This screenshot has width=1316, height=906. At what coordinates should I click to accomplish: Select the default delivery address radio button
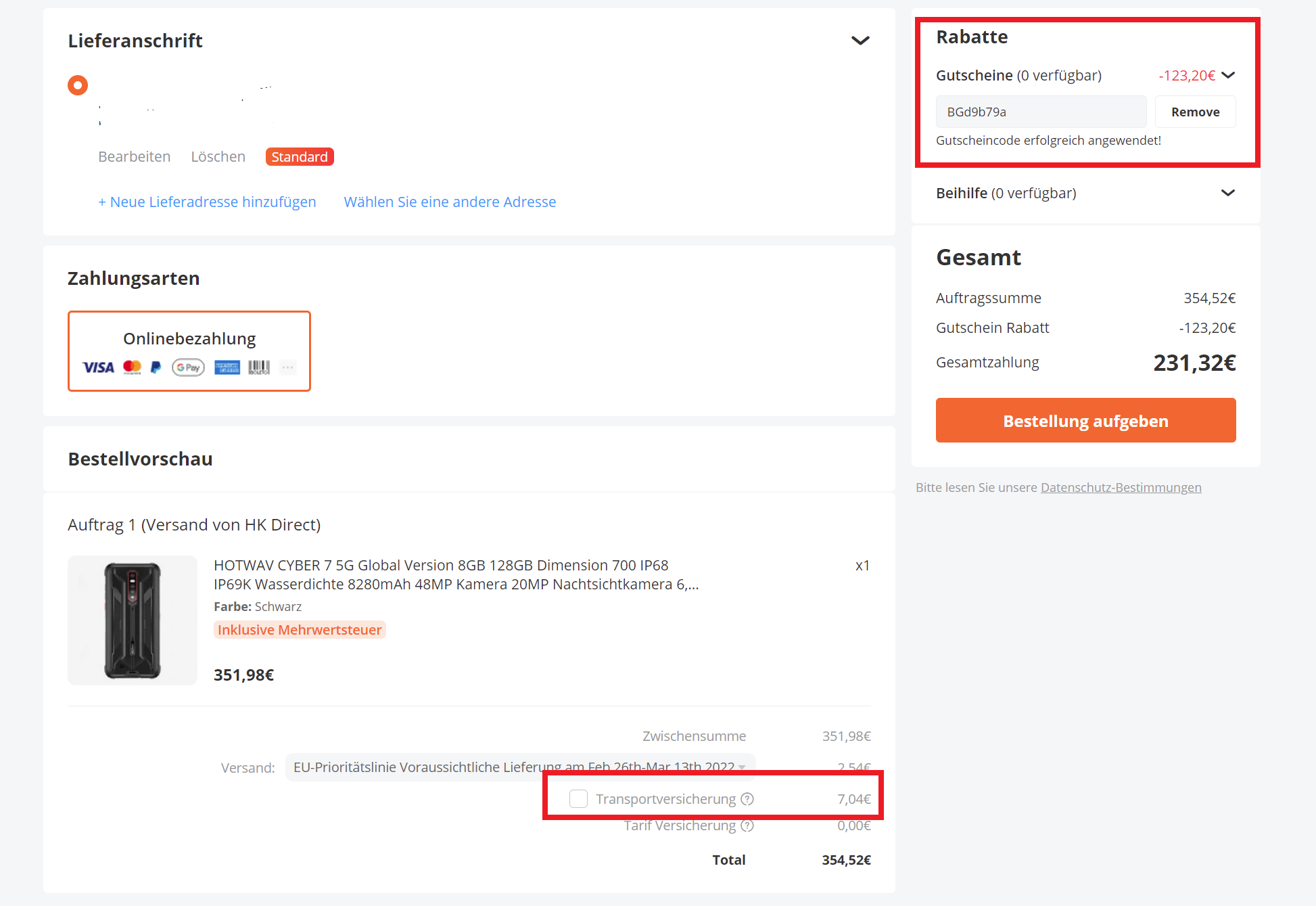78,85
